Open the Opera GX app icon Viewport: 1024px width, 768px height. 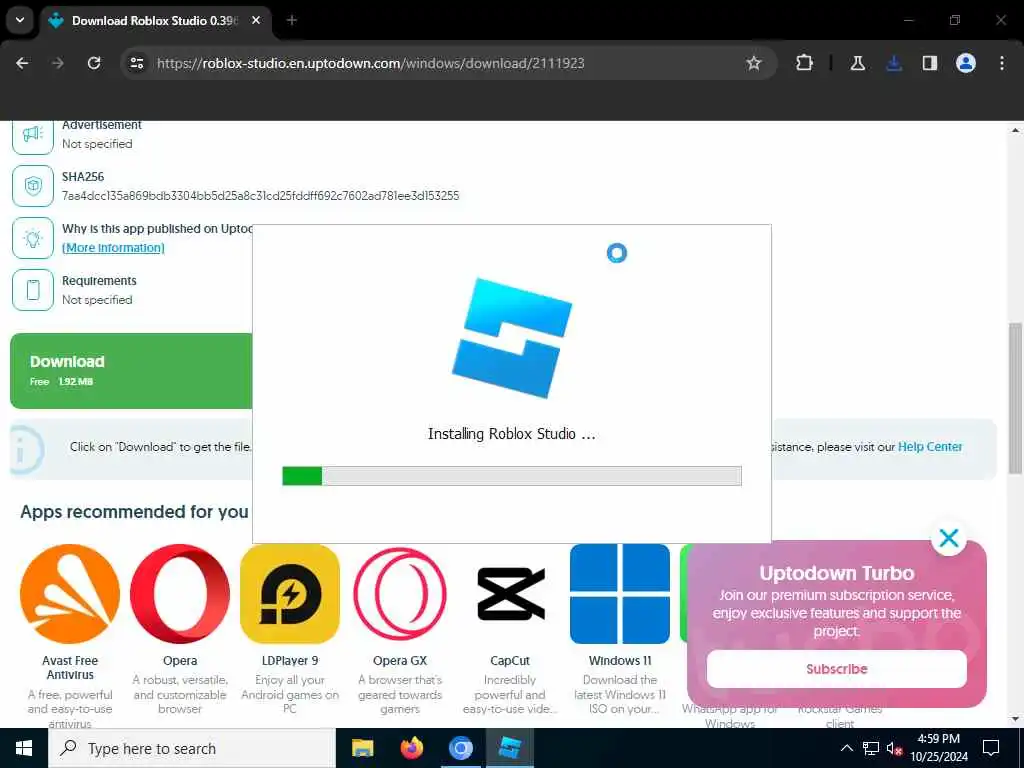click(x=400, y=594)
